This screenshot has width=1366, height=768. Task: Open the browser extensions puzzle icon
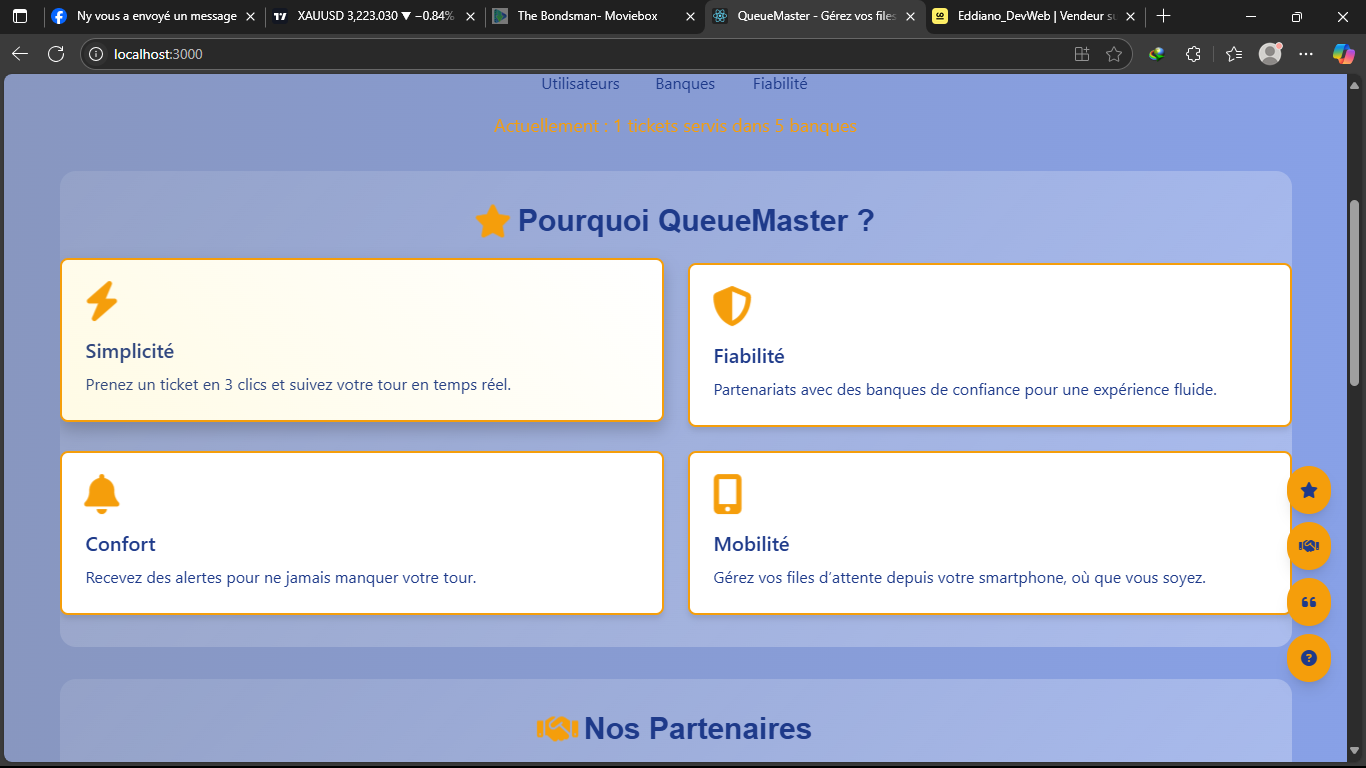(1193, 54)
